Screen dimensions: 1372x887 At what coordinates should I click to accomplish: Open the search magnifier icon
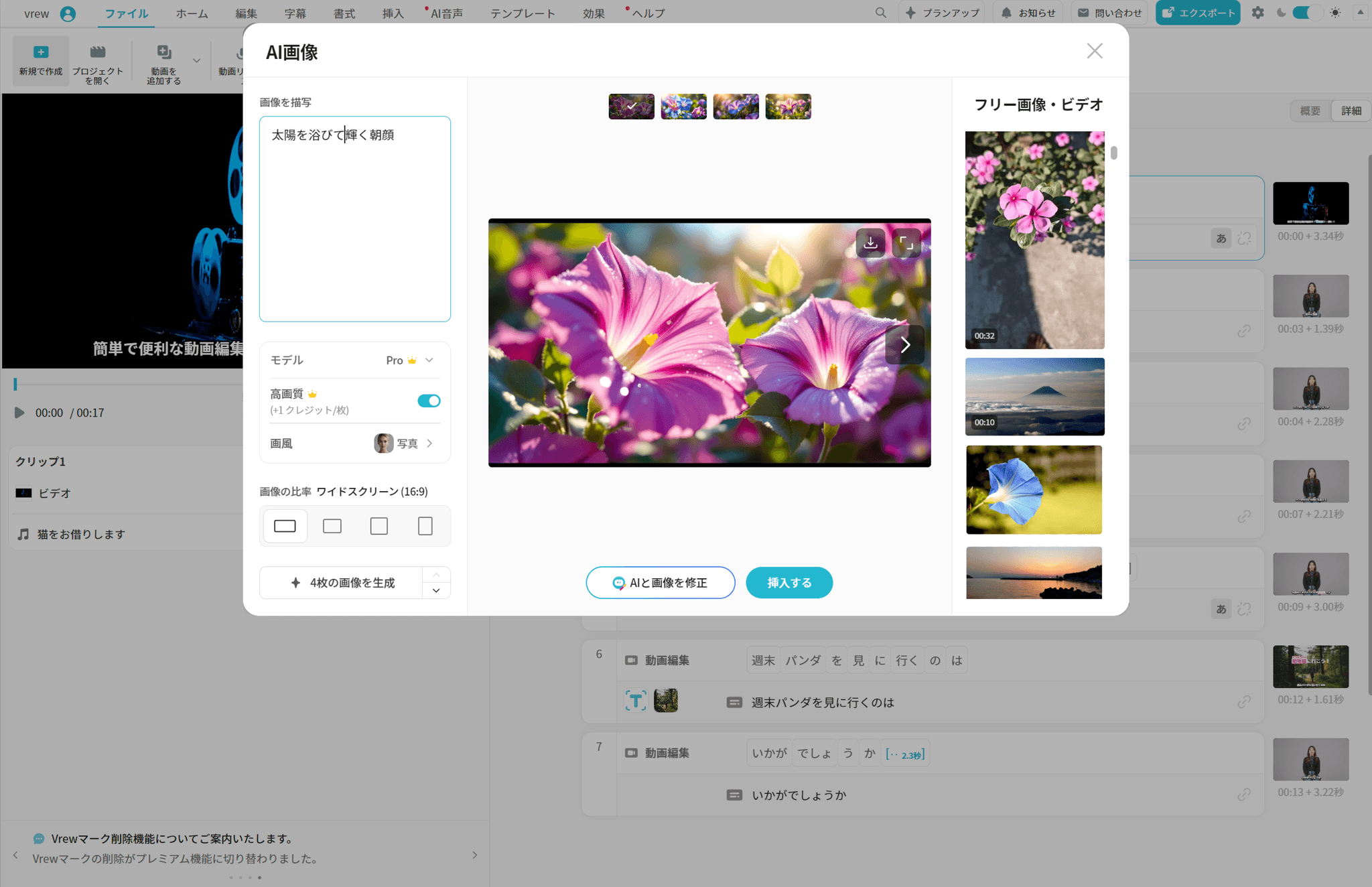pos(880,13)
